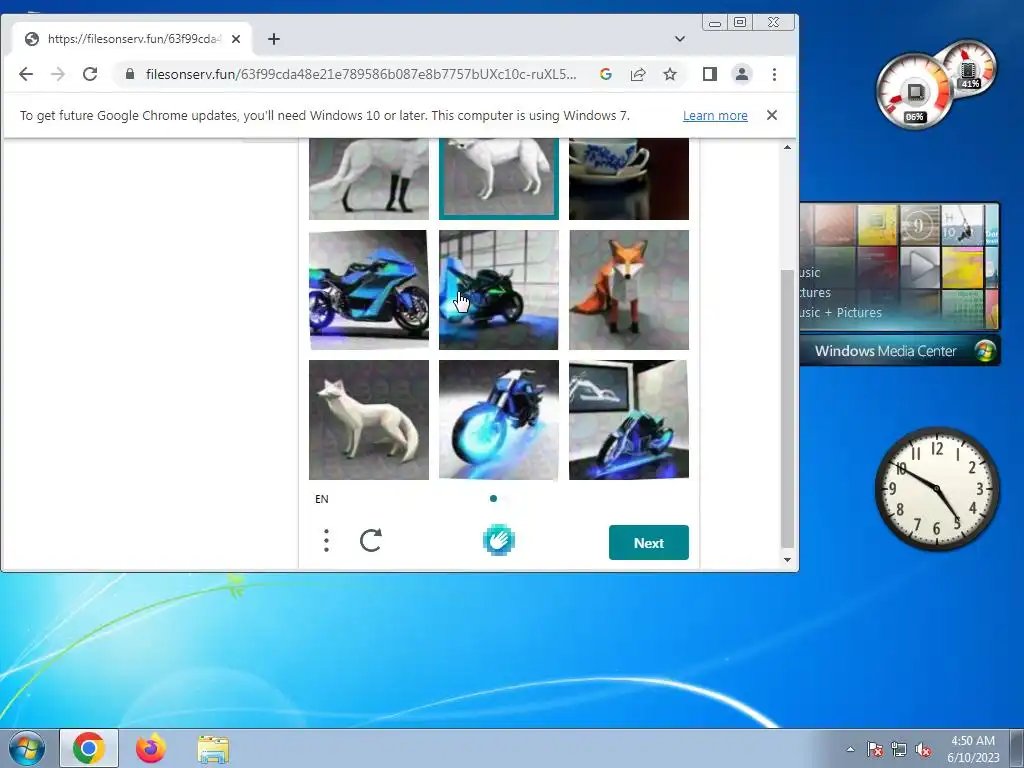
Task: Toggle the Chrome side panel
Action: click(710, 74)
